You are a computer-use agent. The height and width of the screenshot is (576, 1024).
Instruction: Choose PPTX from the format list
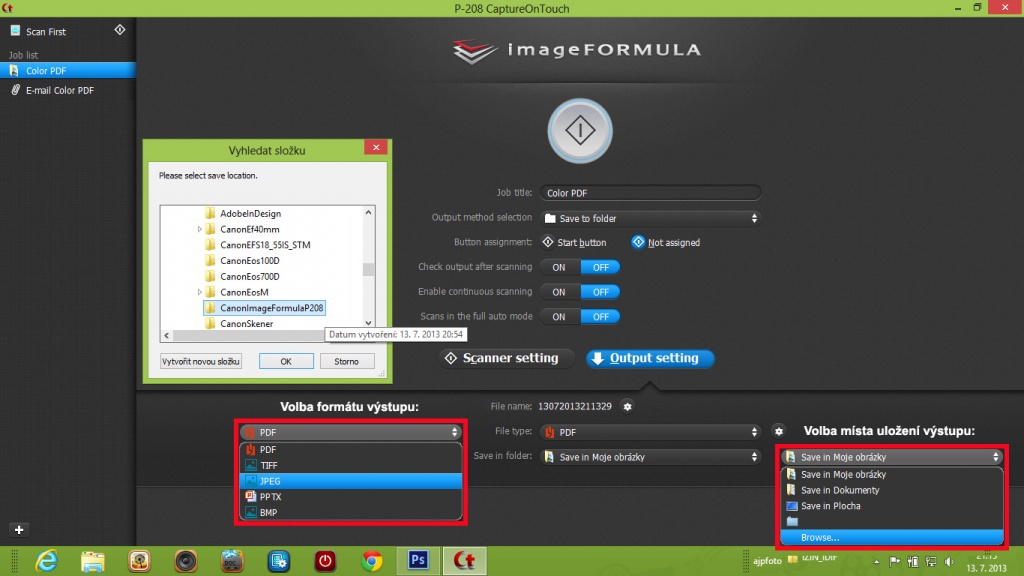(x=351, y=497)
